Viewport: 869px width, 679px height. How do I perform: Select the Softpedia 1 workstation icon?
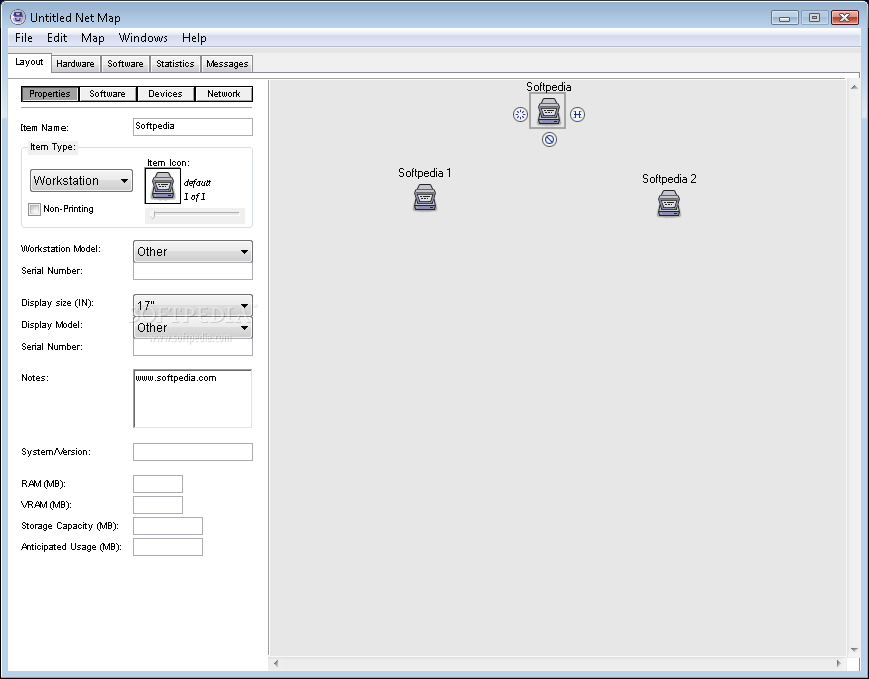425,197
